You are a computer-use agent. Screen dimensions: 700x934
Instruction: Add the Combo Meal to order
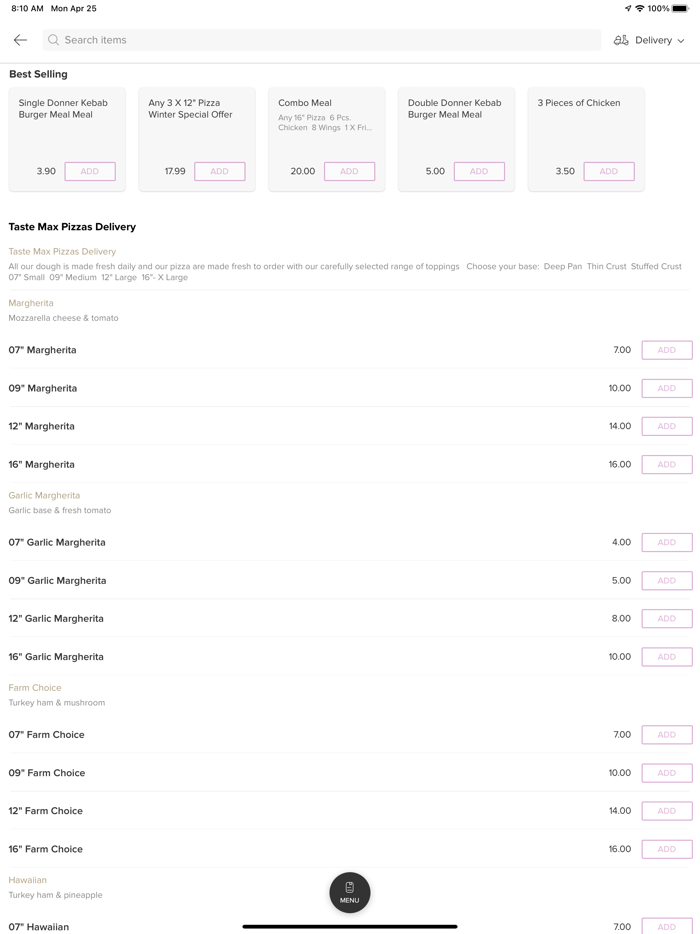coord(349,171)
